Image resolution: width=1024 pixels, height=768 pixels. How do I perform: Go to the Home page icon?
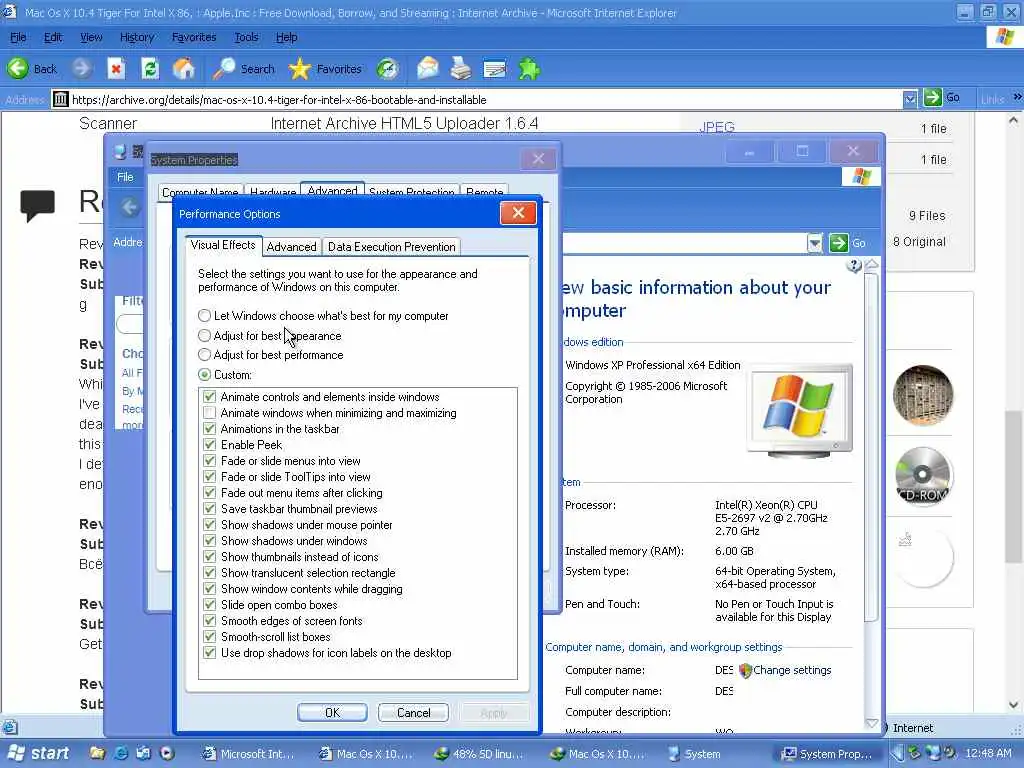coord(184,69)
